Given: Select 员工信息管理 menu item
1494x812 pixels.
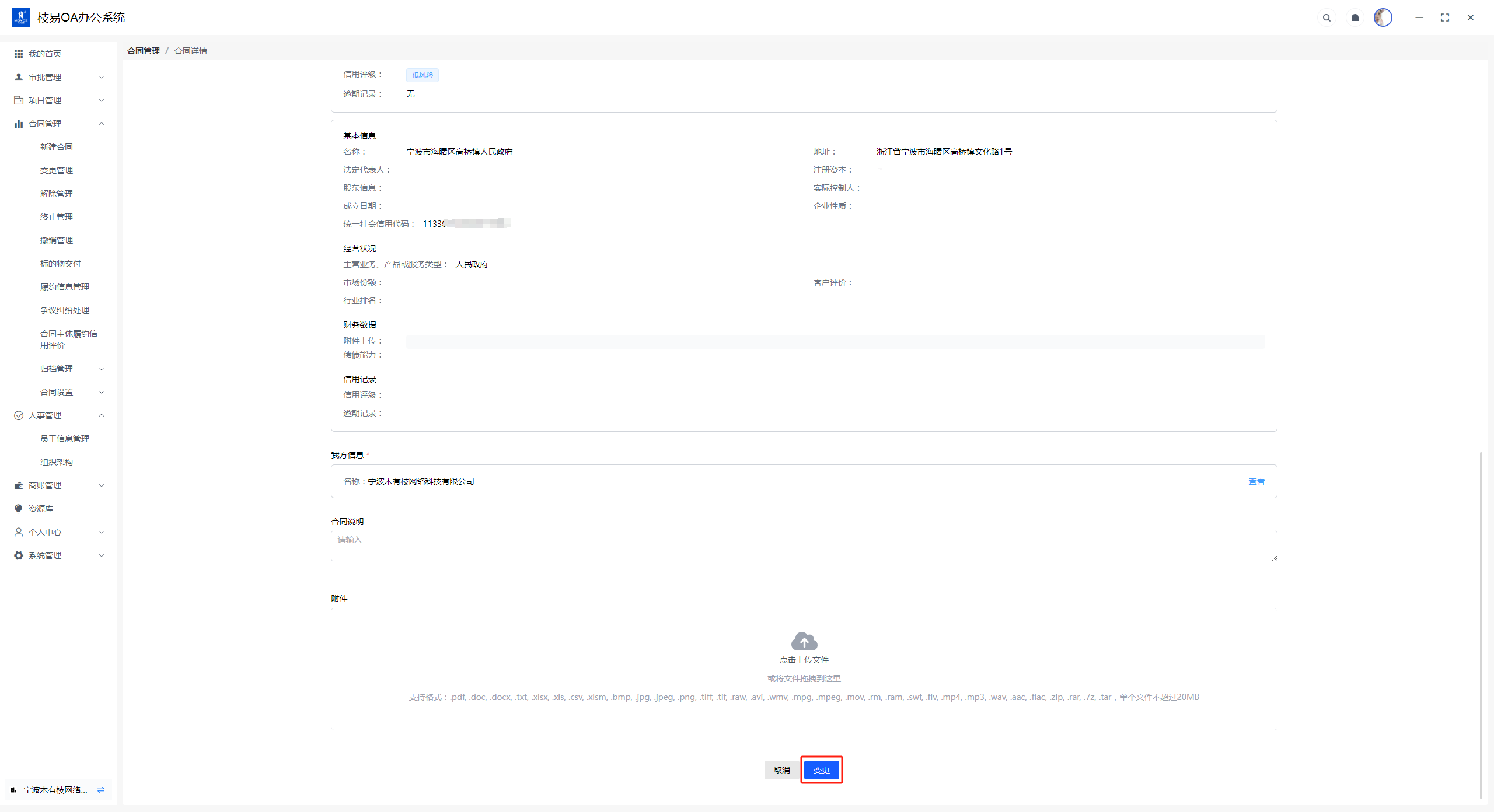Looking at the screenshot, I should click(x=65, y=439).
